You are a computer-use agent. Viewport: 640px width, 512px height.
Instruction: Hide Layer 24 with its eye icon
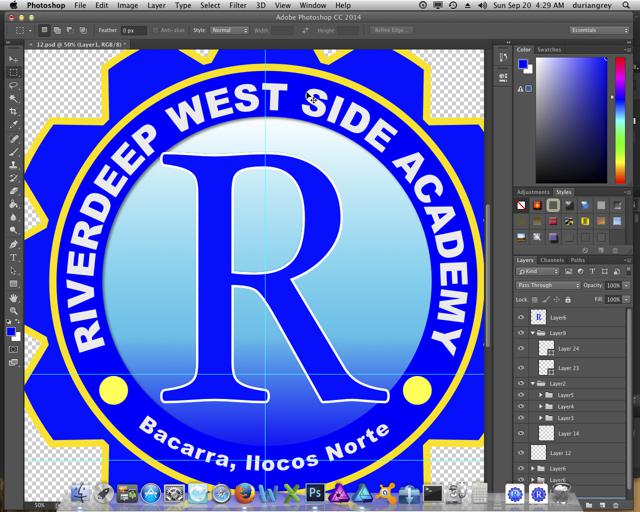point(521,349)
